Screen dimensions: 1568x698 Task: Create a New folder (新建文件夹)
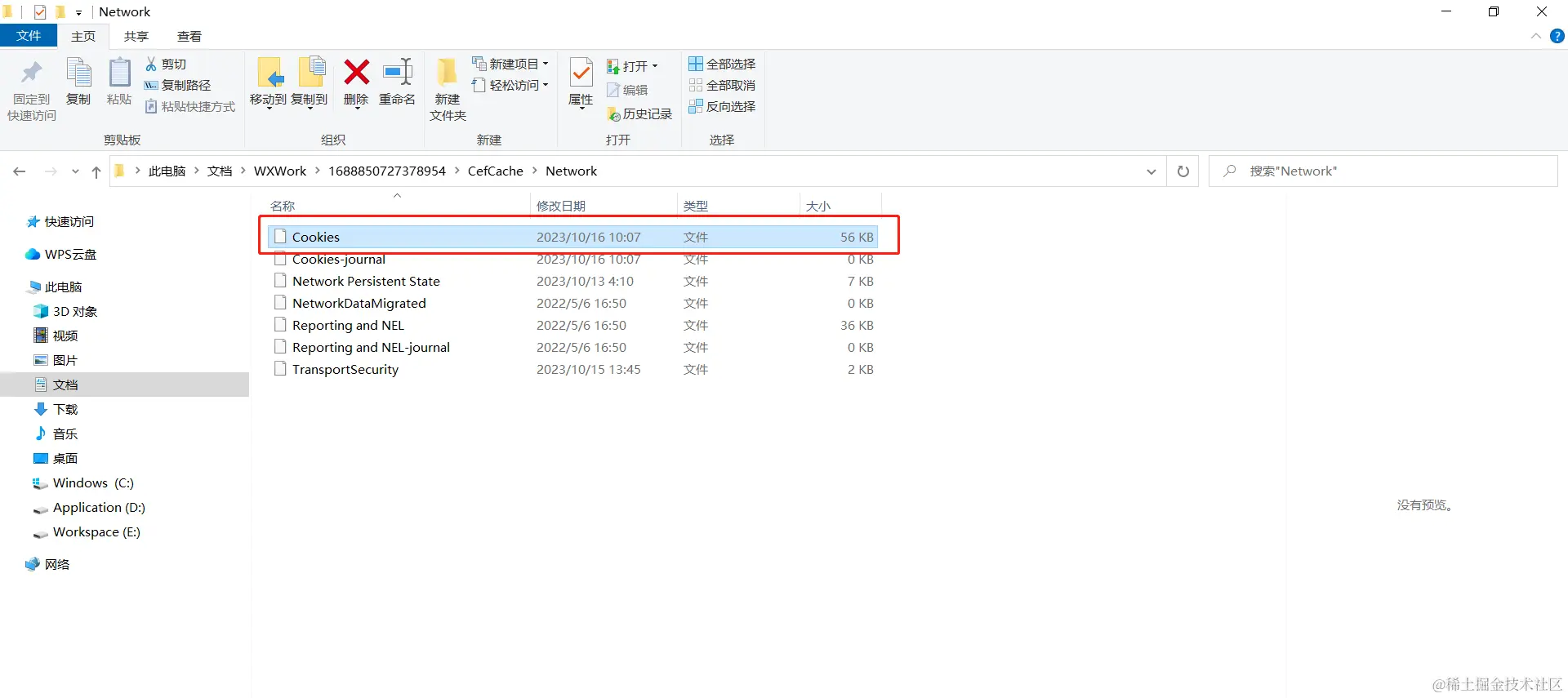pyautogui.click(x=448, y=90)
